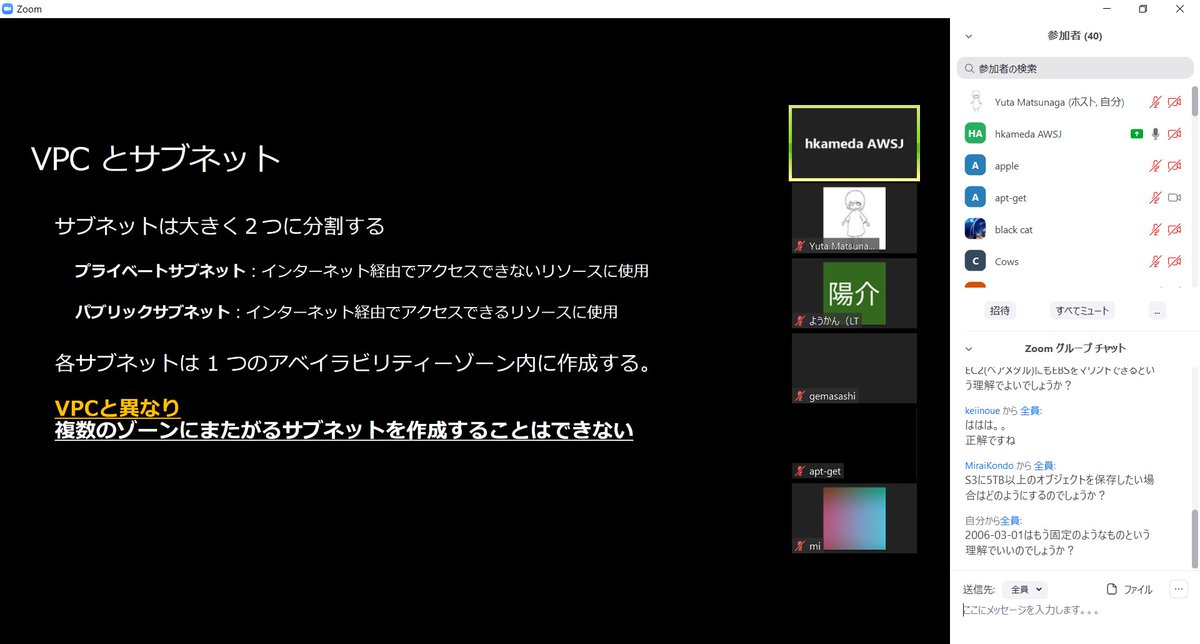Screen dimensions: 1200x644
Task: Click the HA avatar of hkameda AWSJ
Action: pos(975,134)
